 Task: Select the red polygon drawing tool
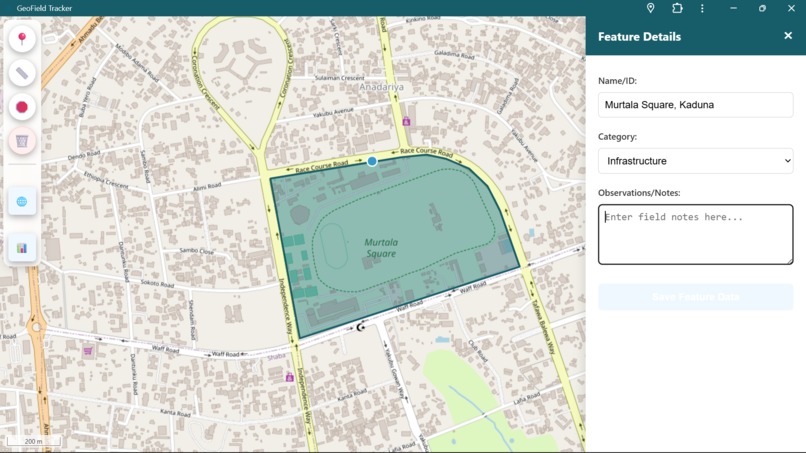pyautogui.click(x=22, y=107)
